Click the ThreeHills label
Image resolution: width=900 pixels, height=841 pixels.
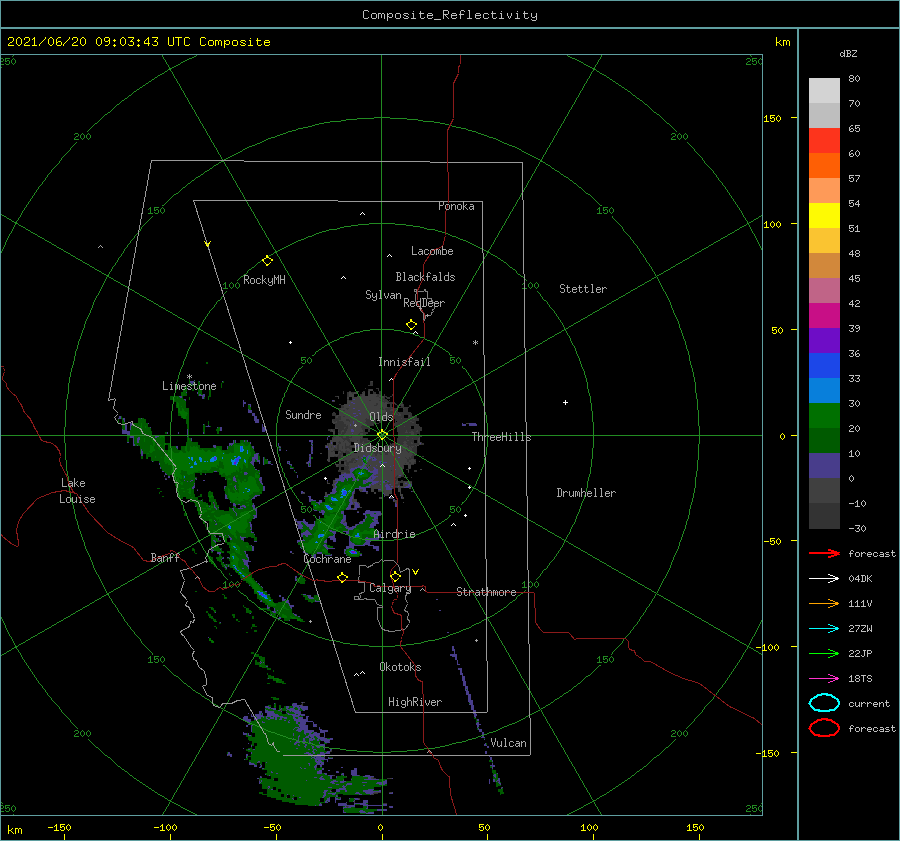pos(501,437)
